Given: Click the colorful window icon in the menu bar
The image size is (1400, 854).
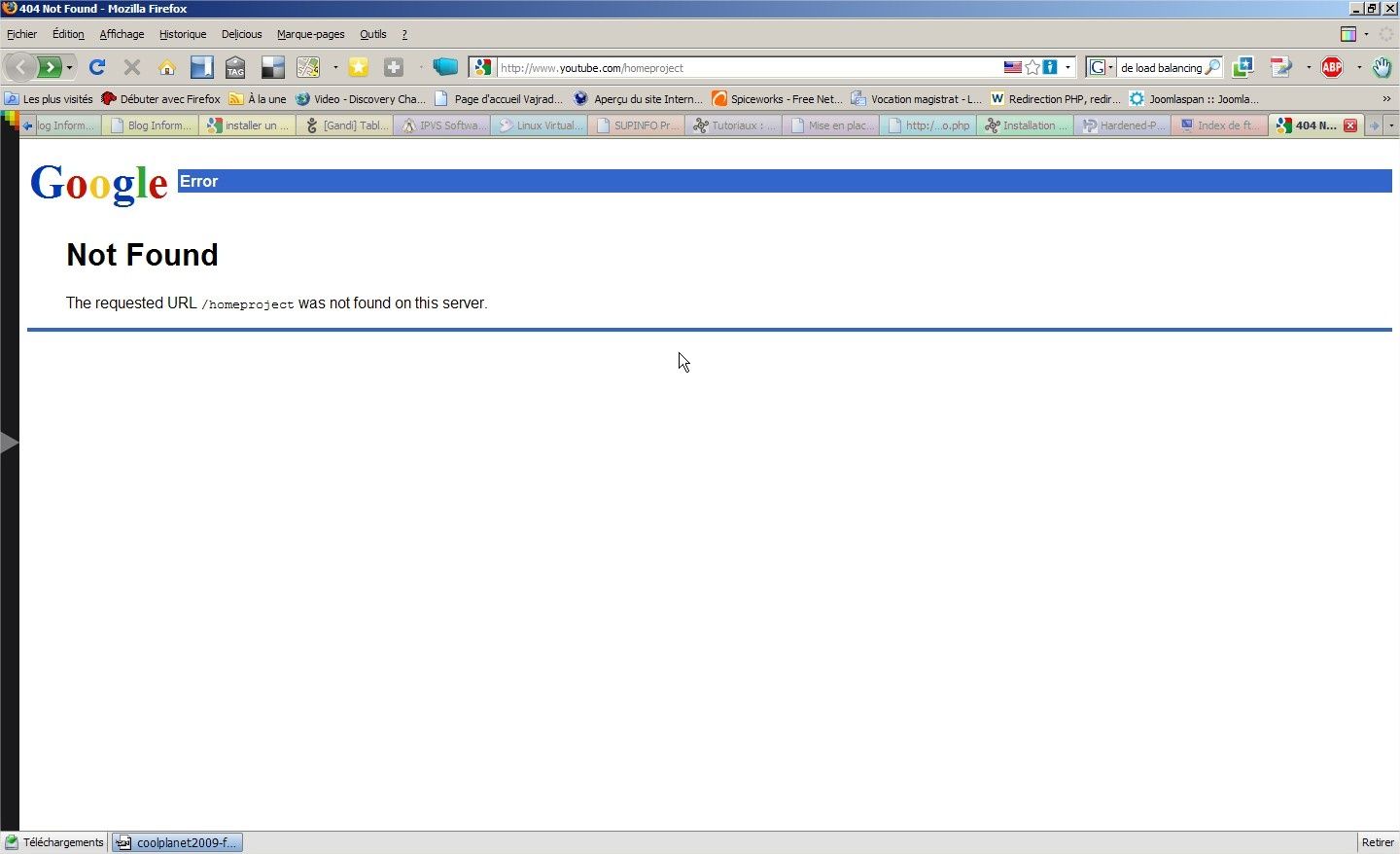Looking at the screenshot, I should tap(1348, 34).
